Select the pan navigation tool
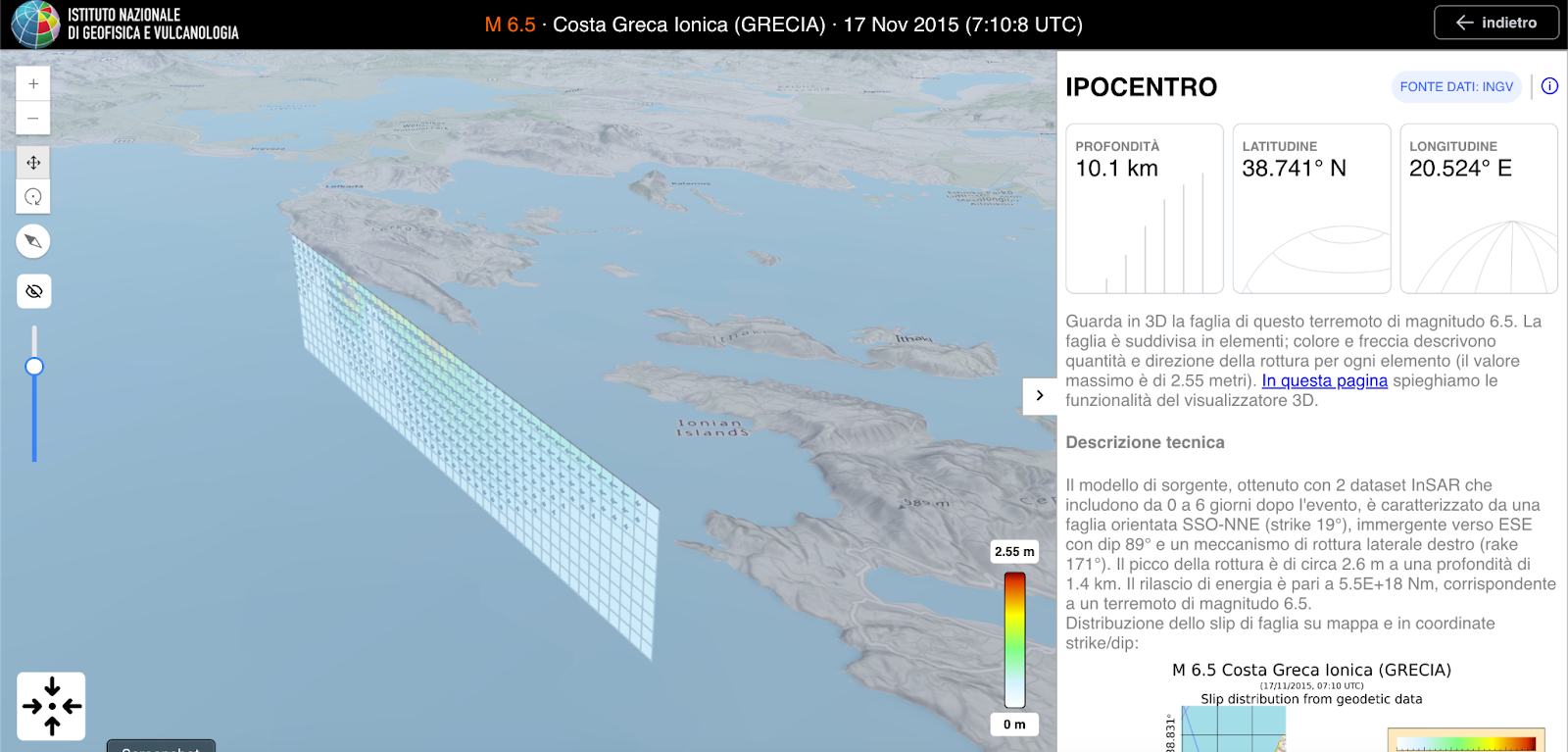Viewport: 1568px width, 752px height. (33, 163)
